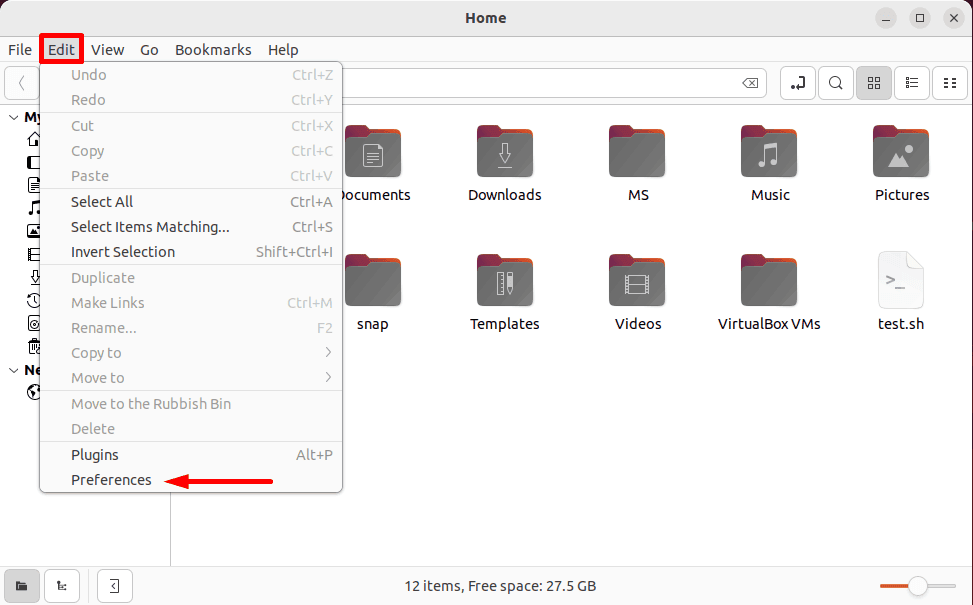This screenshot has height=605, width=973.
Task: Toggle the places view in side pane
Action: (21, 586)
